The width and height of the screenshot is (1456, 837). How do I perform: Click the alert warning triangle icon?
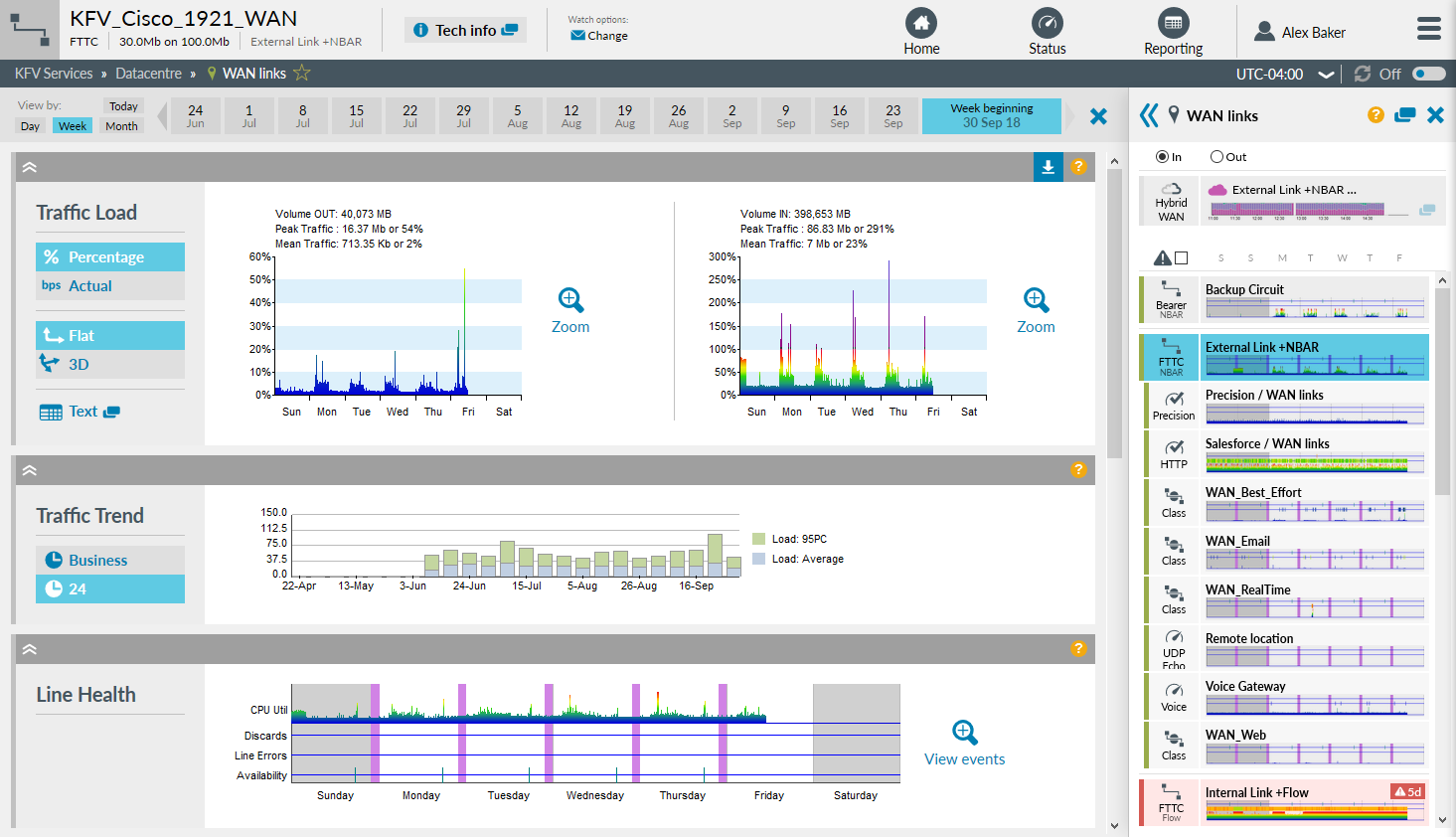[1162, 257]
